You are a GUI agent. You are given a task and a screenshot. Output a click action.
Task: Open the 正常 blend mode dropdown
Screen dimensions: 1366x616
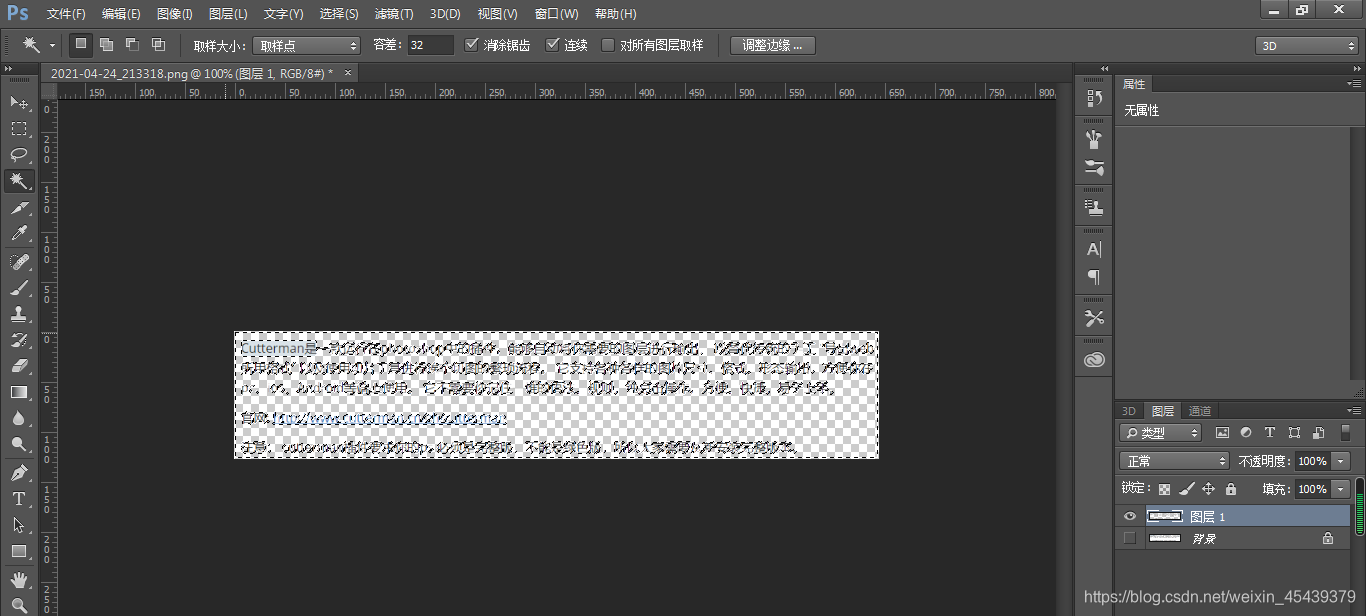1174,461
